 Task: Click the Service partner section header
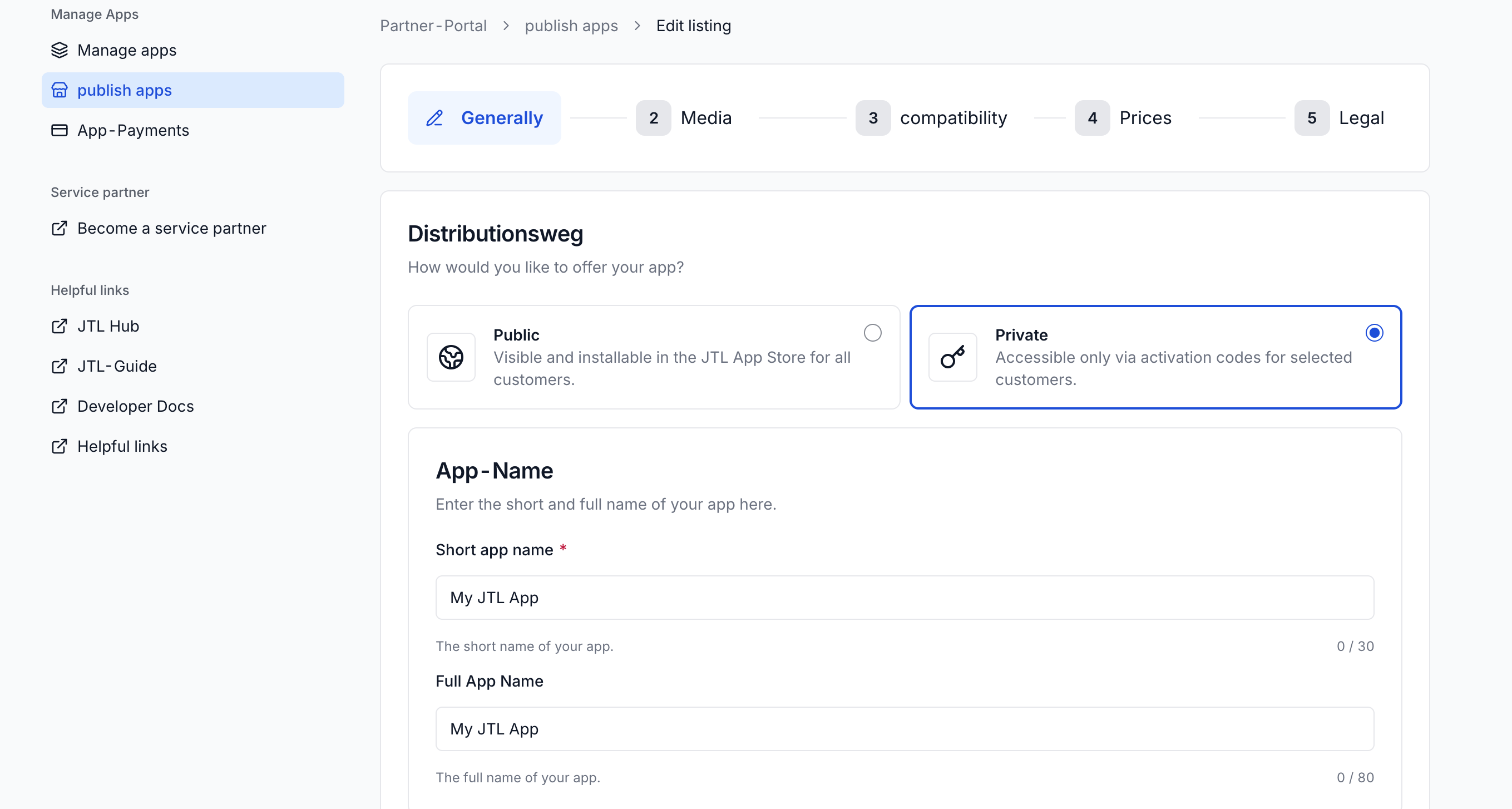[x=100, y=192]
